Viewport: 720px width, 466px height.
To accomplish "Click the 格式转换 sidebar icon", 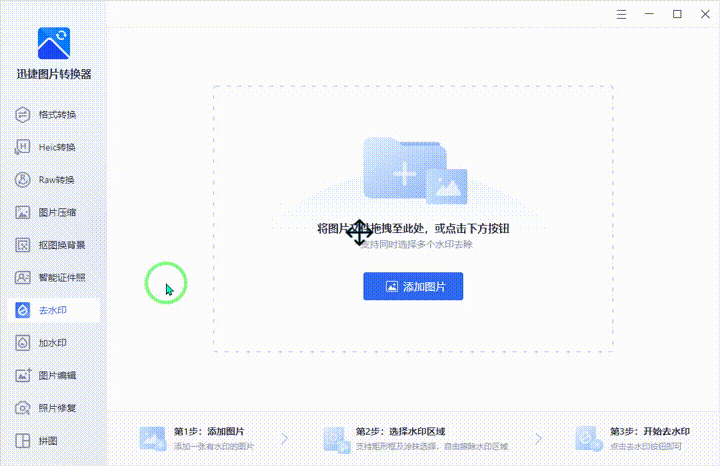I will click(22, 115).
